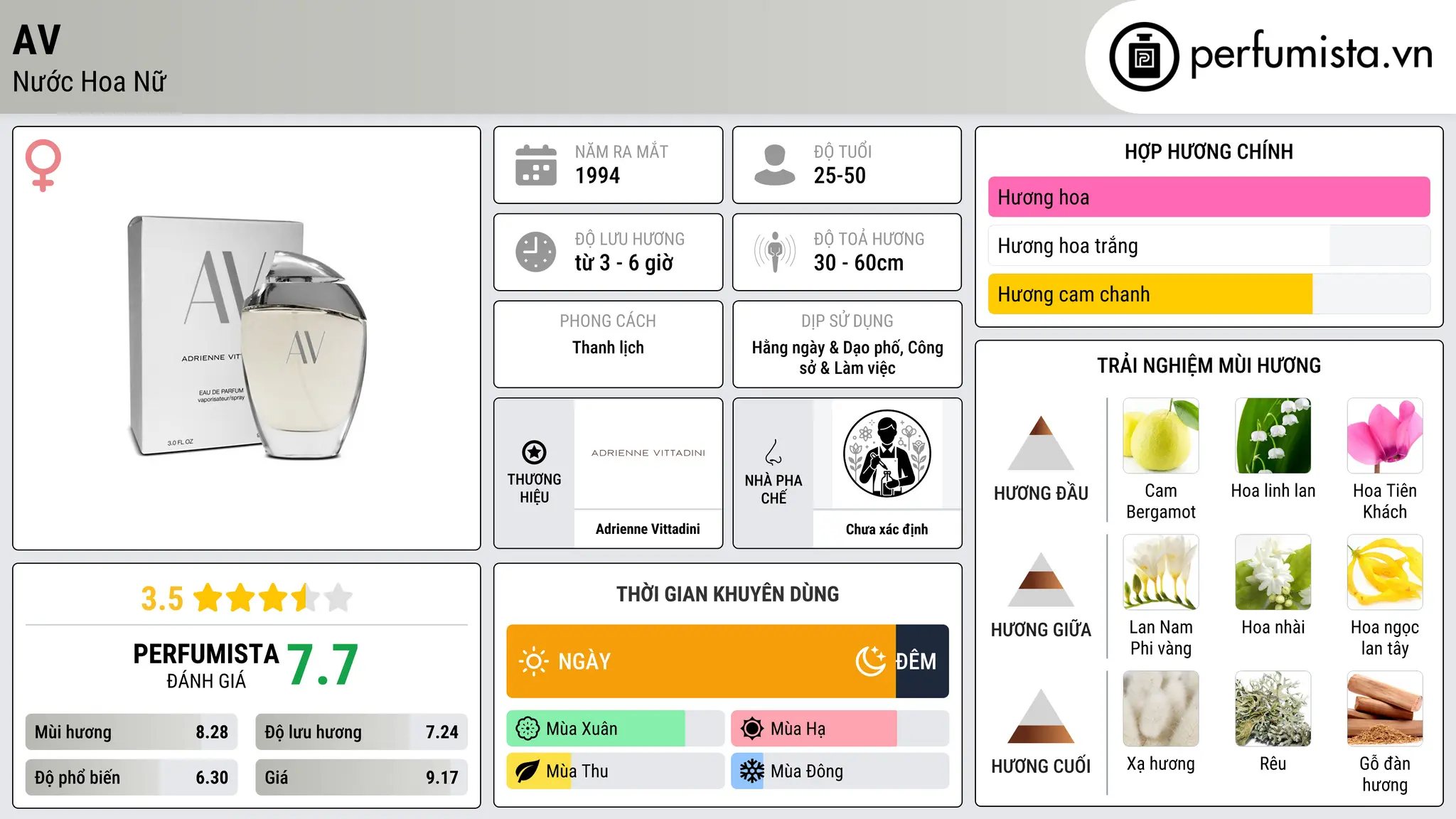1456x819 pixels.
Task: Click the Hương cuối pyramid icon
Action: tap(1042, 716)
